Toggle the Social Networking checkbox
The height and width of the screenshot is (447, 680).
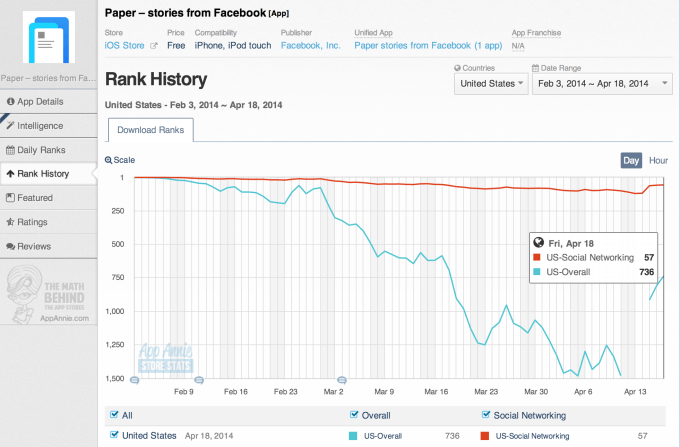pos(486,415)
